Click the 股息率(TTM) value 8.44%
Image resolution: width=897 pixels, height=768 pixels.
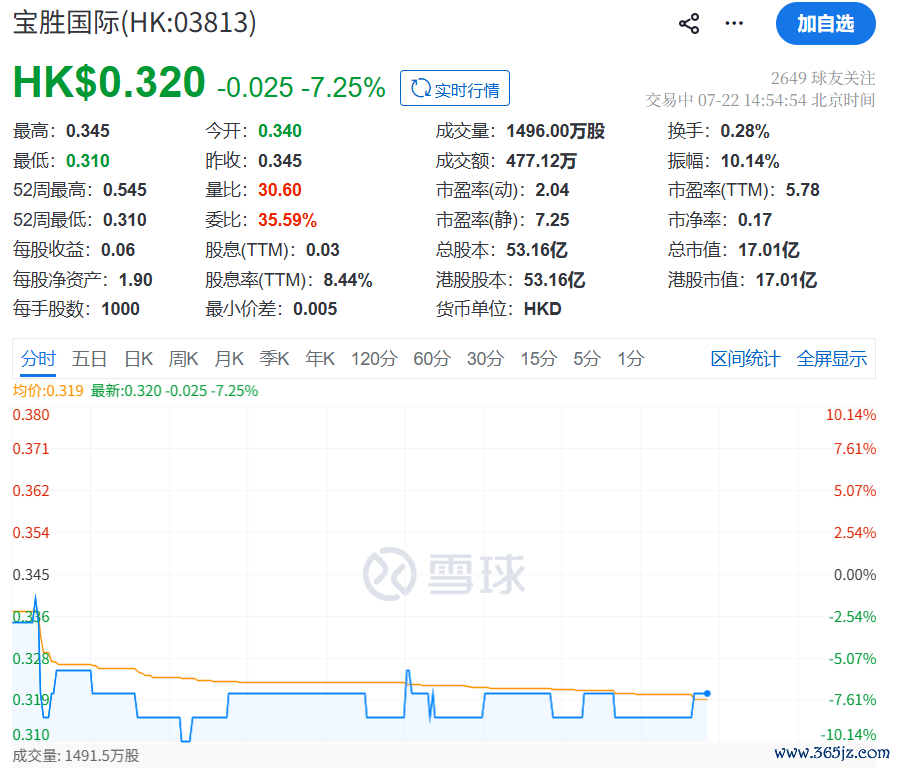[x=348, y=280]
